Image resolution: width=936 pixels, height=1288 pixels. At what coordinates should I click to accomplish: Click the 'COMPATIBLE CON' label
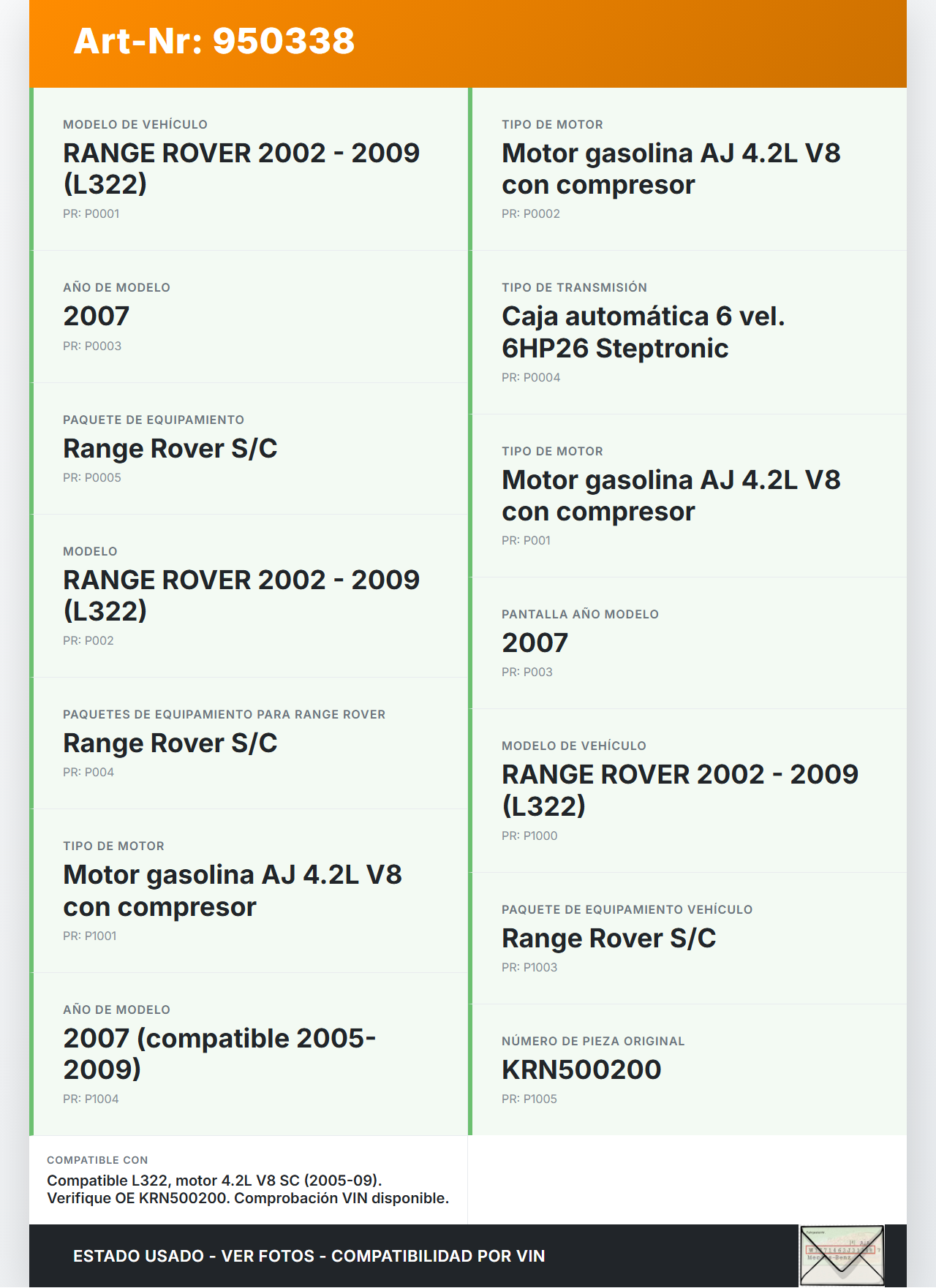[97, 1160]
